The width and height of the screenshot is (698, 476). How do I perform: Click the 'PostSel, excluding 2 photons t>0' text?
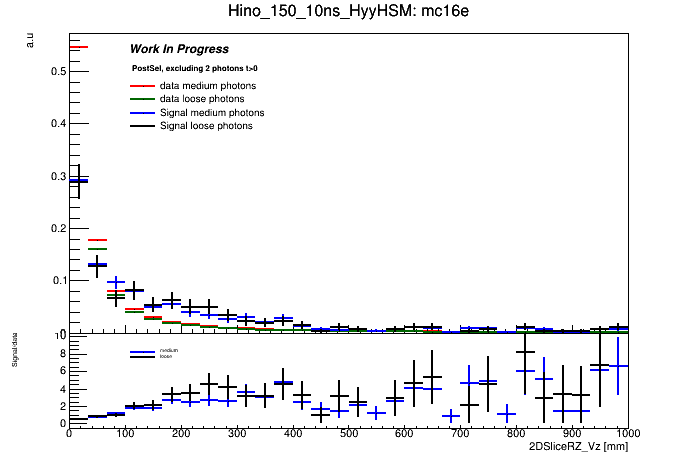click(194, 68)
